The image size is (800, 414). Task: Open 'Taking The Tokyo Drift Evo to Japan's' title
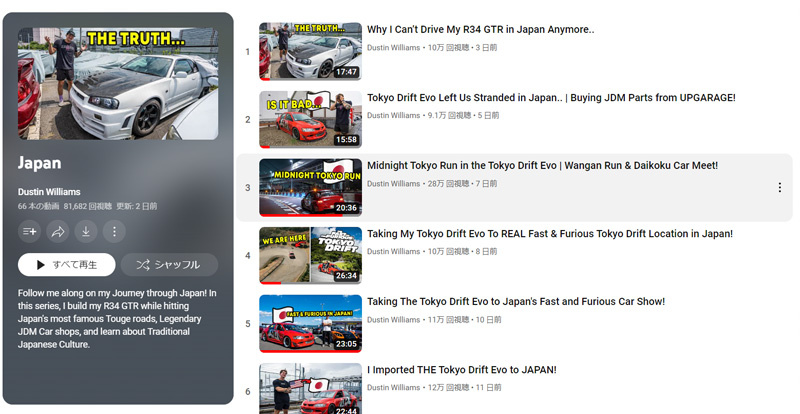pyautogui.click(x=516, y=302)
